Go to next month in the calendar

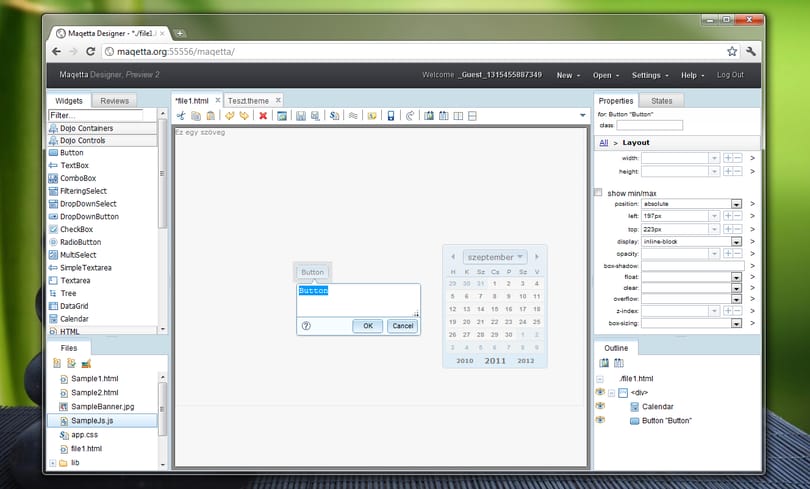537,257
